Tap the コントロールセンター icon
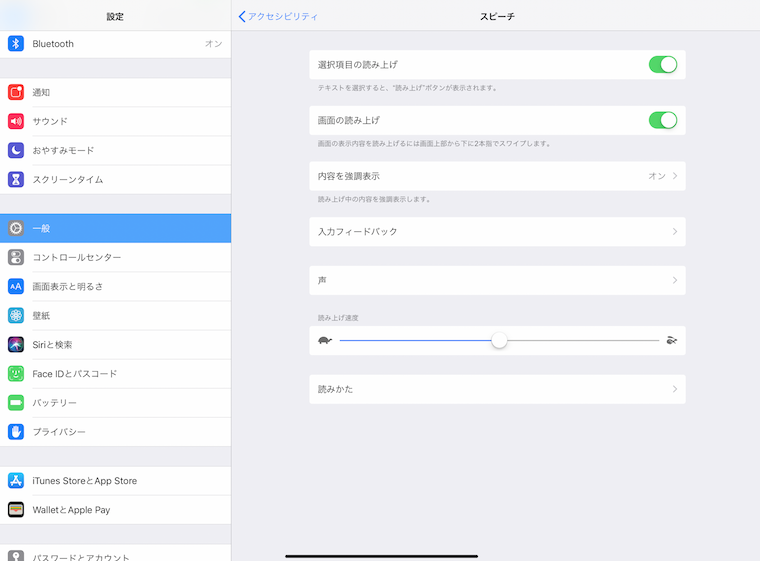This screenshot has height=561, width=760. tap(16, 257)
